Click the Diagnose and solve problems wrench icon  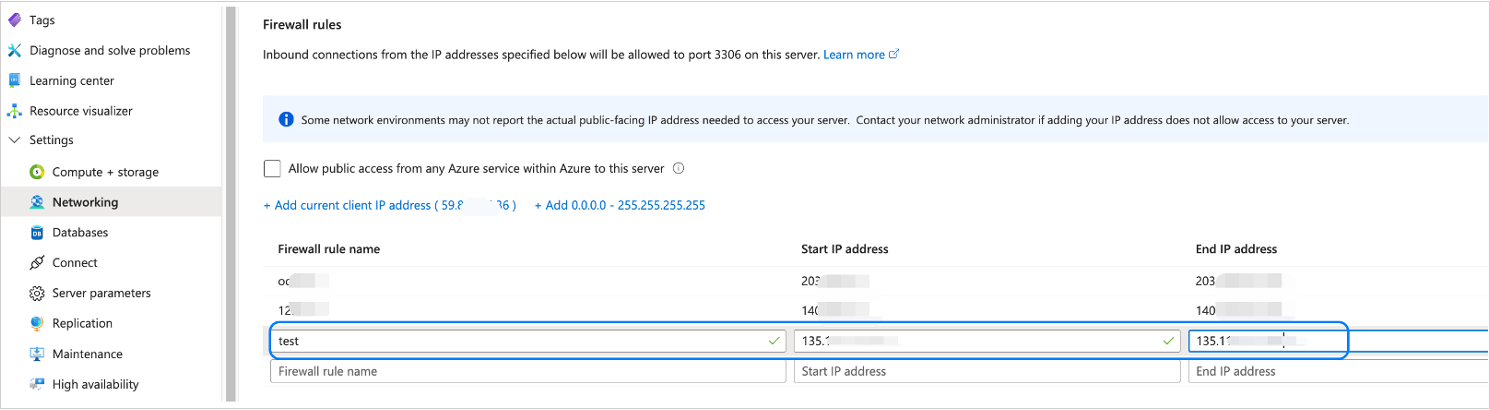pyautogui.click(x=14, y=51)
